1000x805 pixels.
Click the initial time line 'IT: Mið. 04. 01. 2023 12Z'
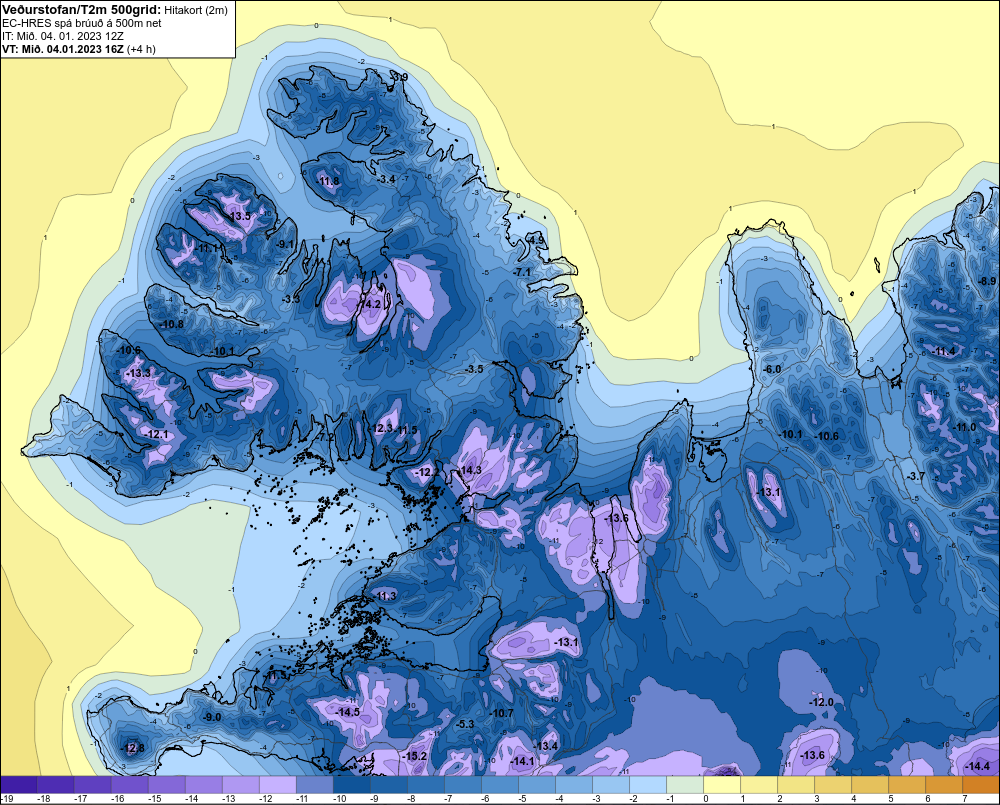[x=63, y=36]
